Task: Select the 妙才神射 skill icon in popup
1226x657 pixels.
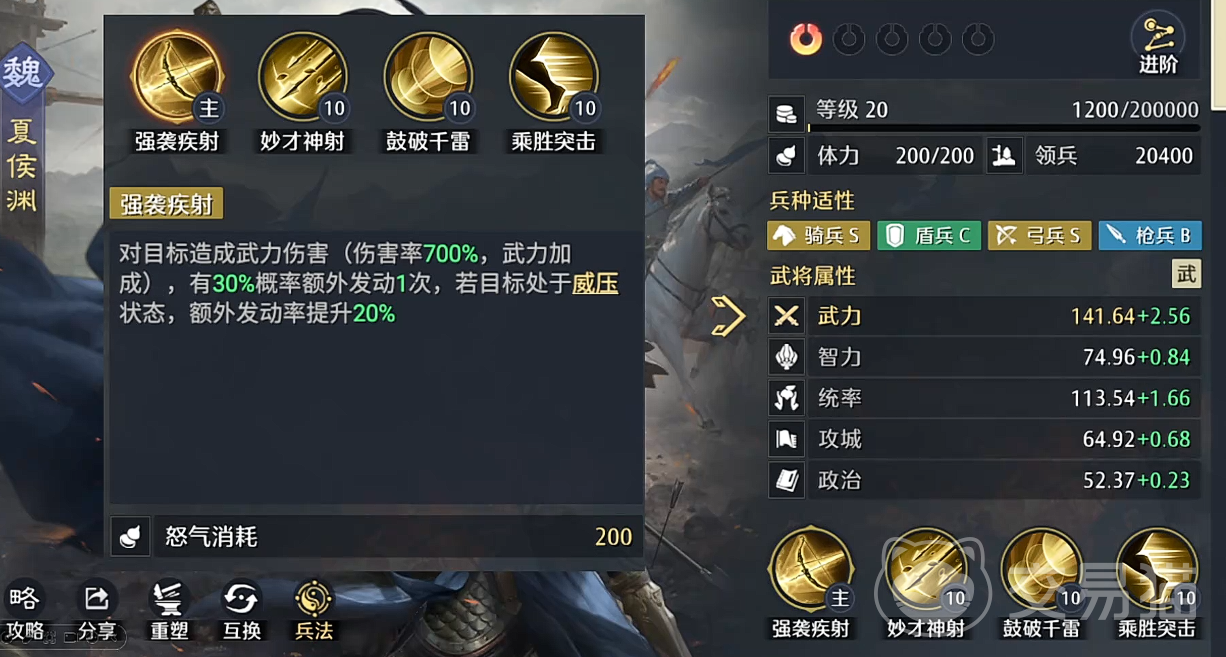Action: pyautogui.click(x=302, y=77)
